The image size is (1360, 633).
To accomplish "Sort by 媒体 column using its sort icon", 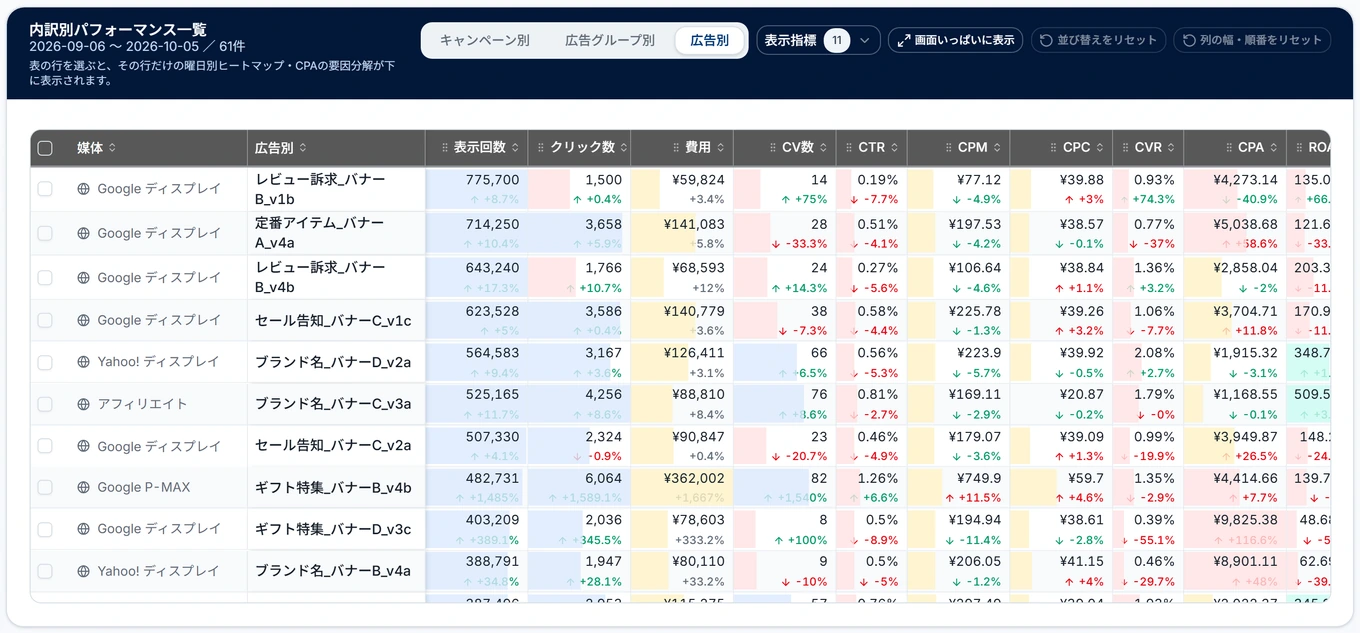I will [x=113, y=148].
